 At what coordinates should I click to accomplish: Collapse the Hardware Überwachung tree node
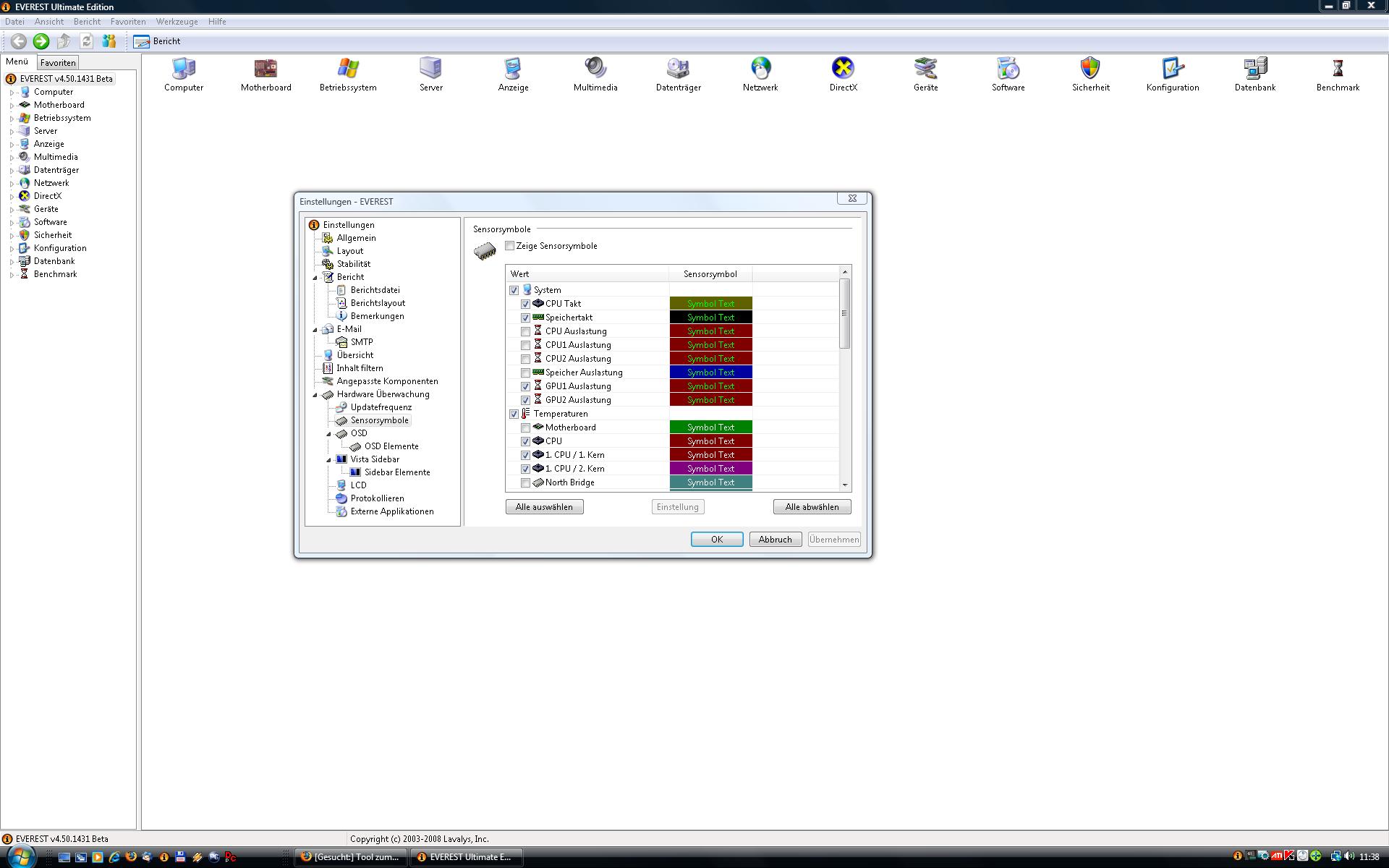pyautogui.click(x=315, y=395)
